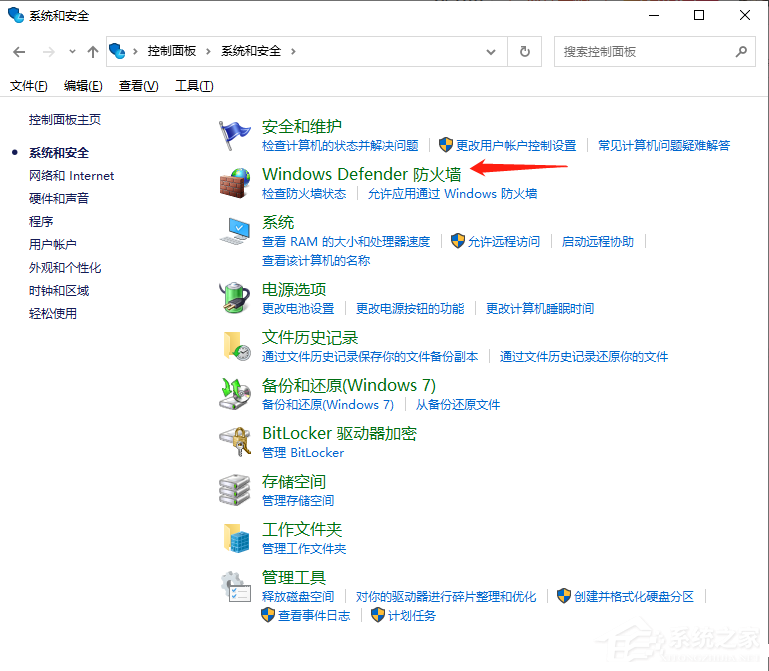
Task: Open the 文件(F) menu
Action: point(29,86)
